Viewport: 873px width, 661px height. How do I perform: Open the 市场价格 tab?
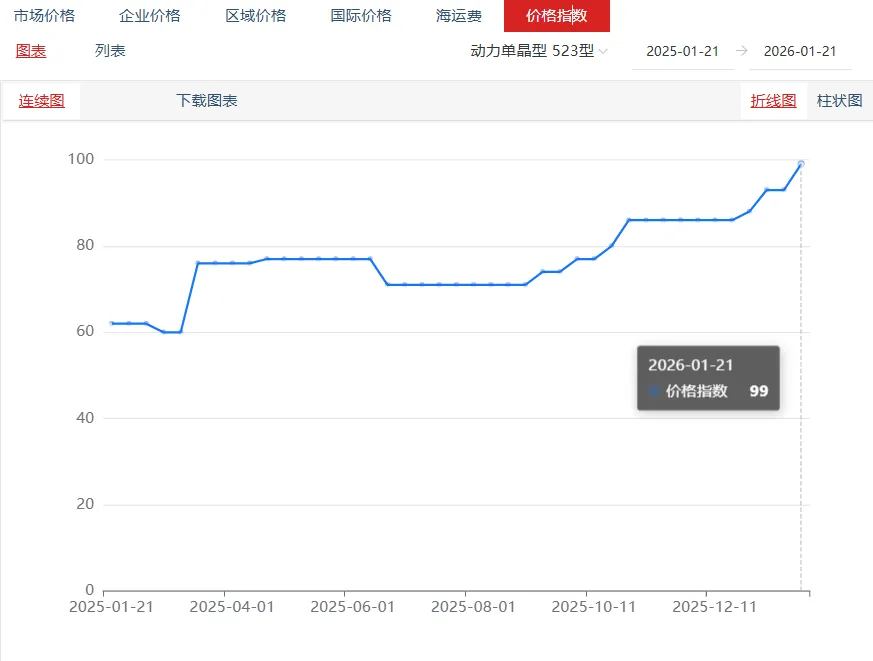click(45, 16)
